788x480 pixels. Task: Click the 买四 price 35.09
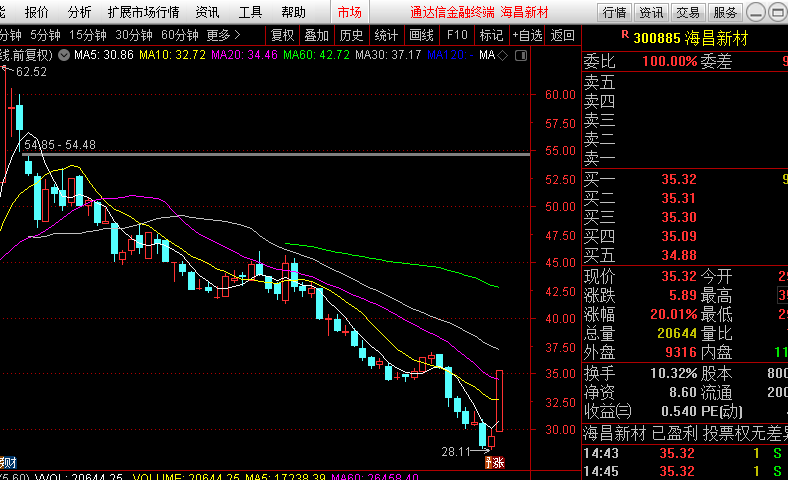[679, 236]
